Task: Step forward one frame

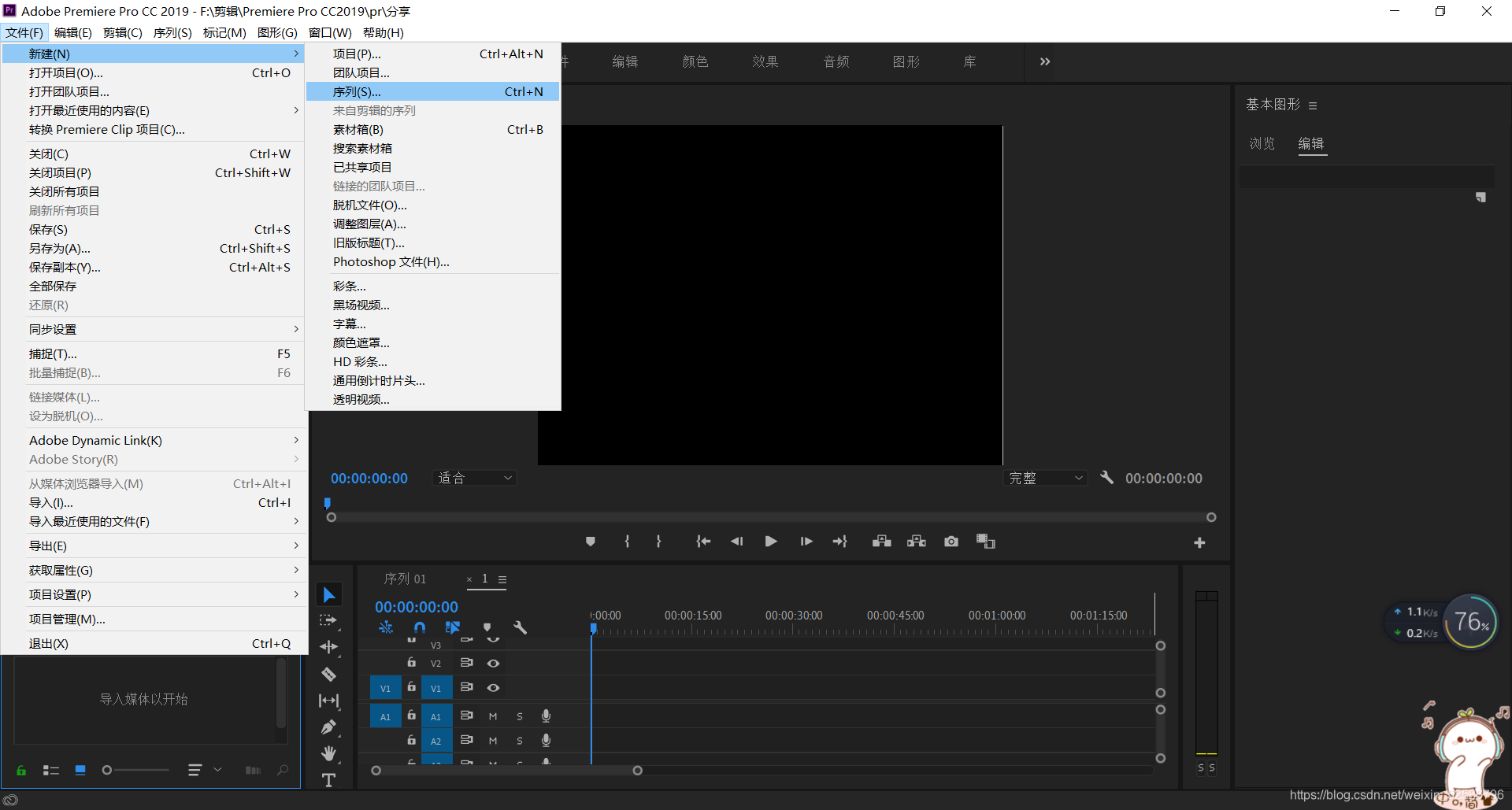Action: [x=806, y=542]
